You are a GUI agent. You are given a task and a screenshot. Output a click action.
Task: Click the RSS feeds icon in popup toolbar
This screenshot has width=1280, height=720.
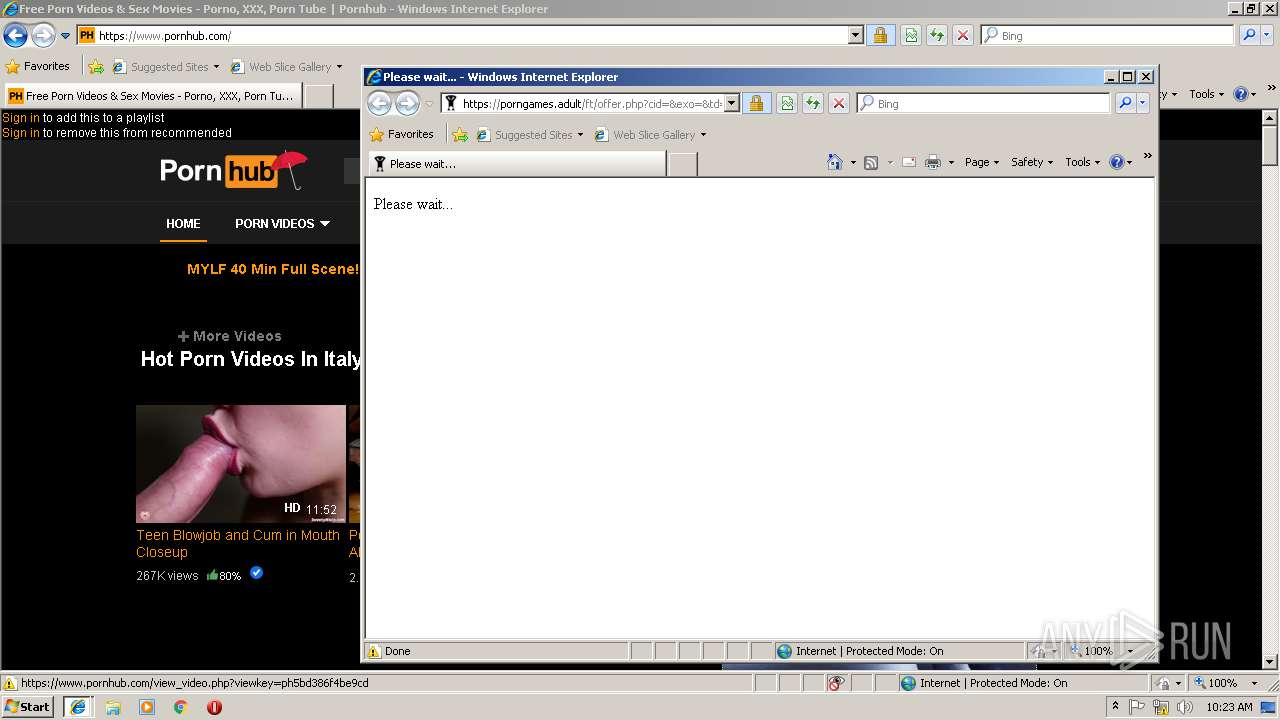coord(871,162)
